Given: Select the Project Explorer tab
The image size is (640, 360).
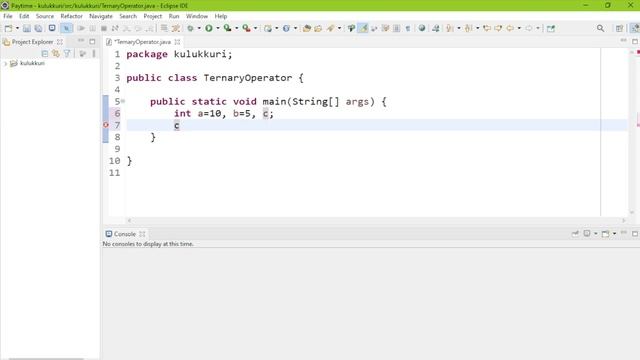Looking at the screenshot, I should coord(32,42).
